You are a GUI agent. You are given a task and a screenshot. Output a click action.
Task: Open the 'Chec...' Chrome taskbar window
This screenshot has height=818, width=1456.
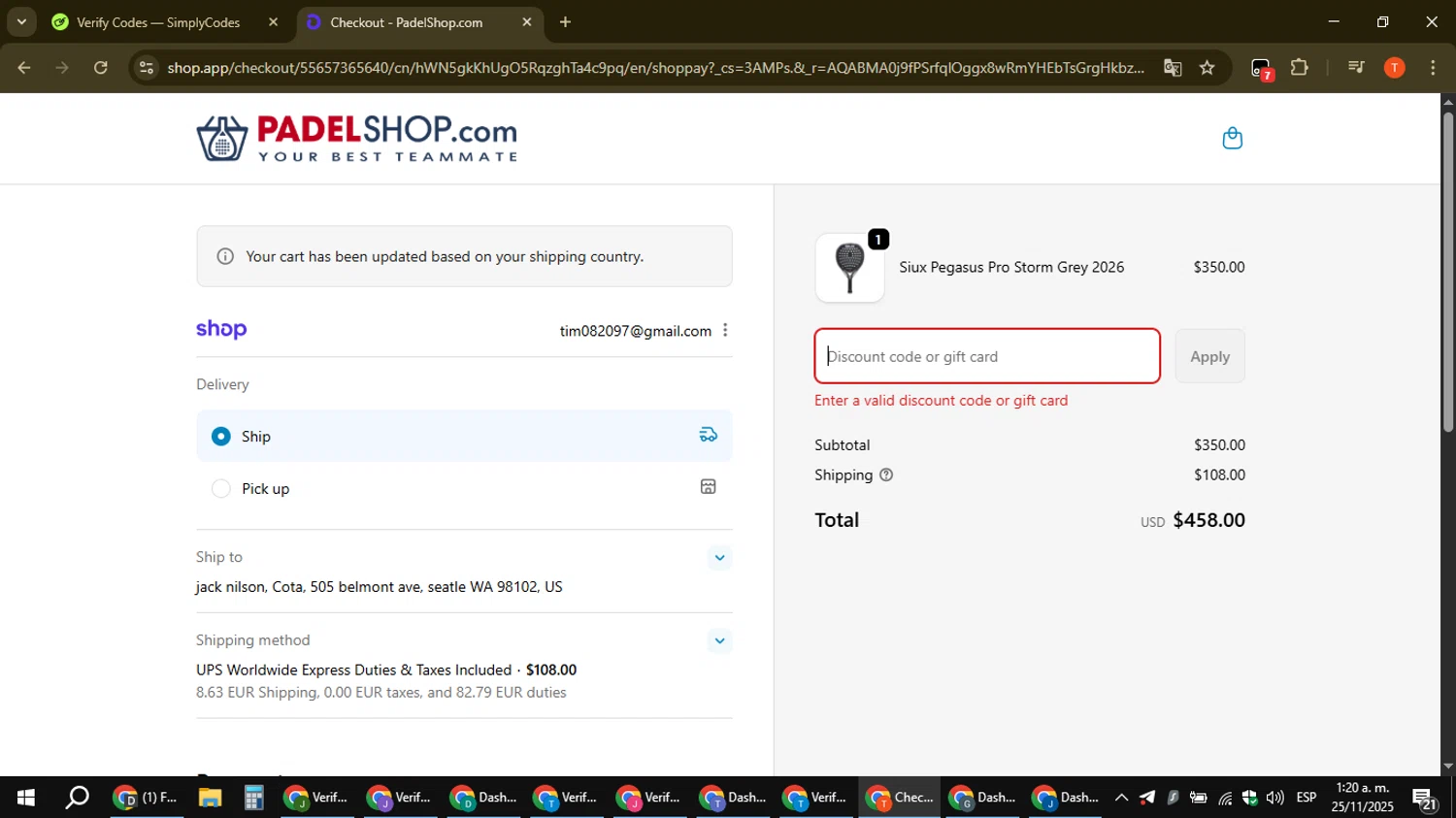pyautogui.click(x=900, y=798)
